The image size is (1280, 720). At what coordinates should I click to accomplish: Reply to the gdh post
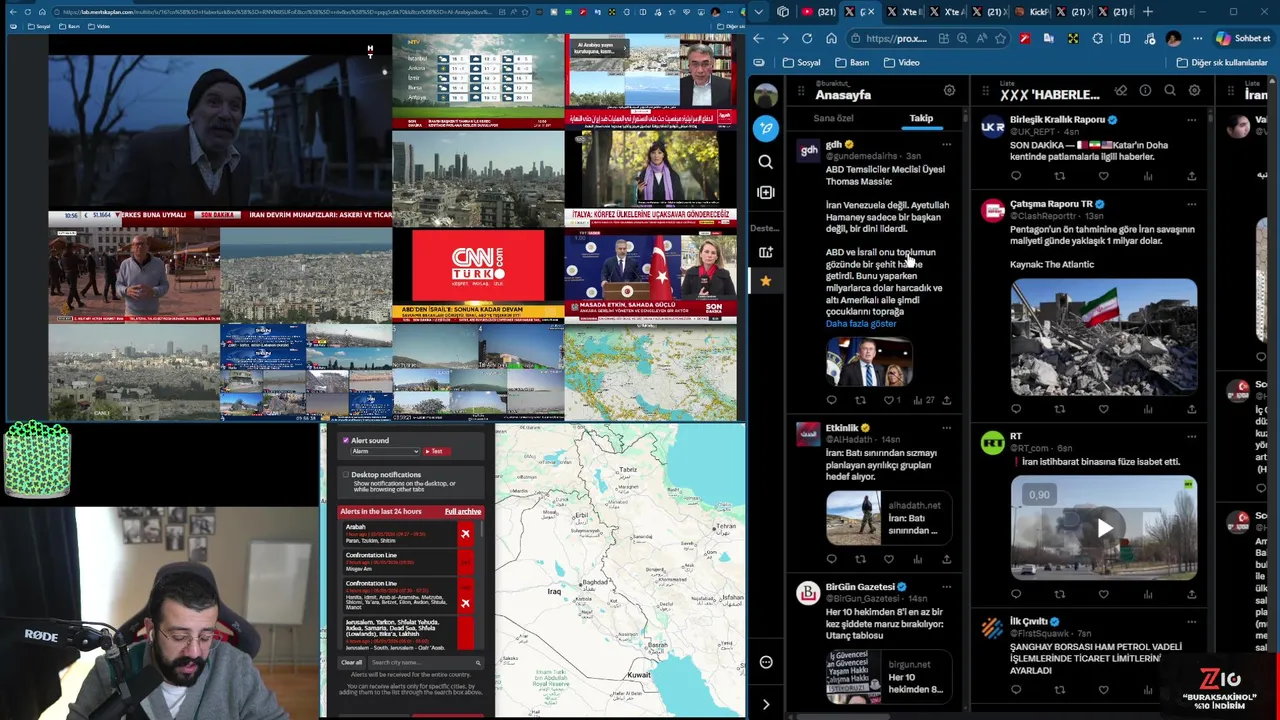point(831,400)
